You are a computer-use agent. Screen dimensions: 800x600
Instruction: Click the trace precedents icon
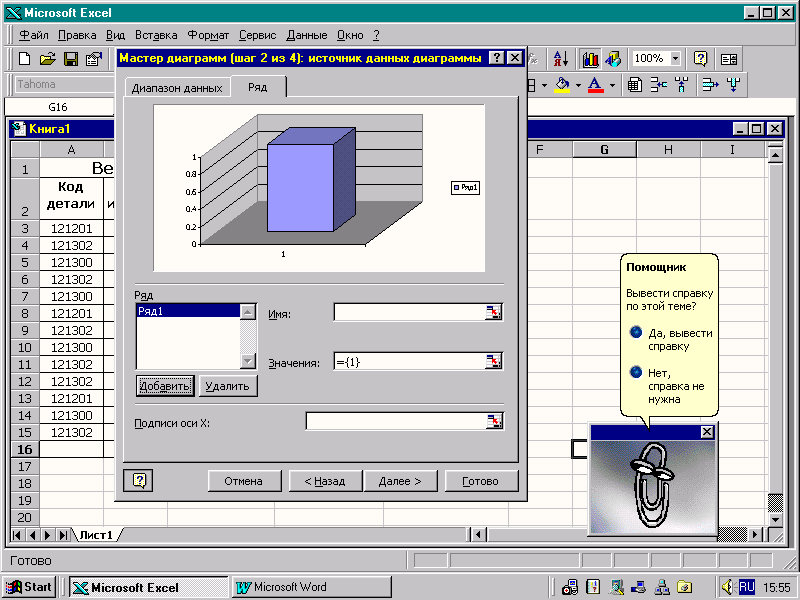[x=659, y=85]
